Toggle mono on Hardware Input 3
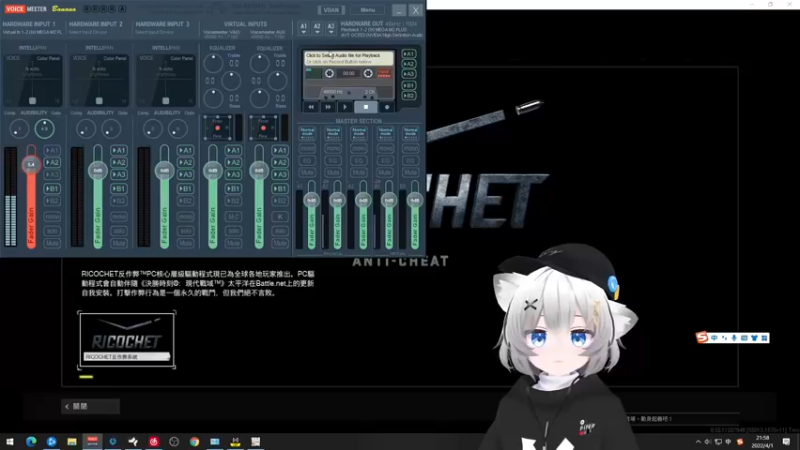Viewport: 800px width, 450px height. pyautogui.click(x=185, y=217)
